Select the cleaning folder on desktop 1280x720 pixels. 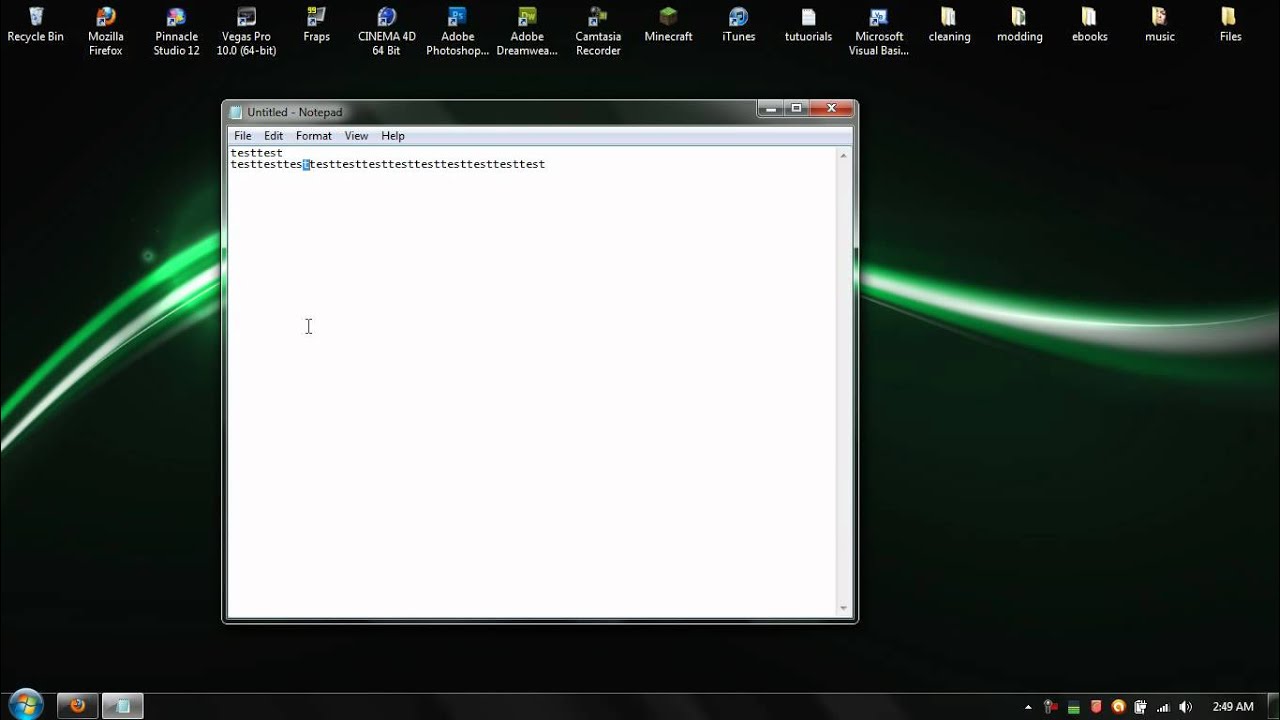(949, 26)
